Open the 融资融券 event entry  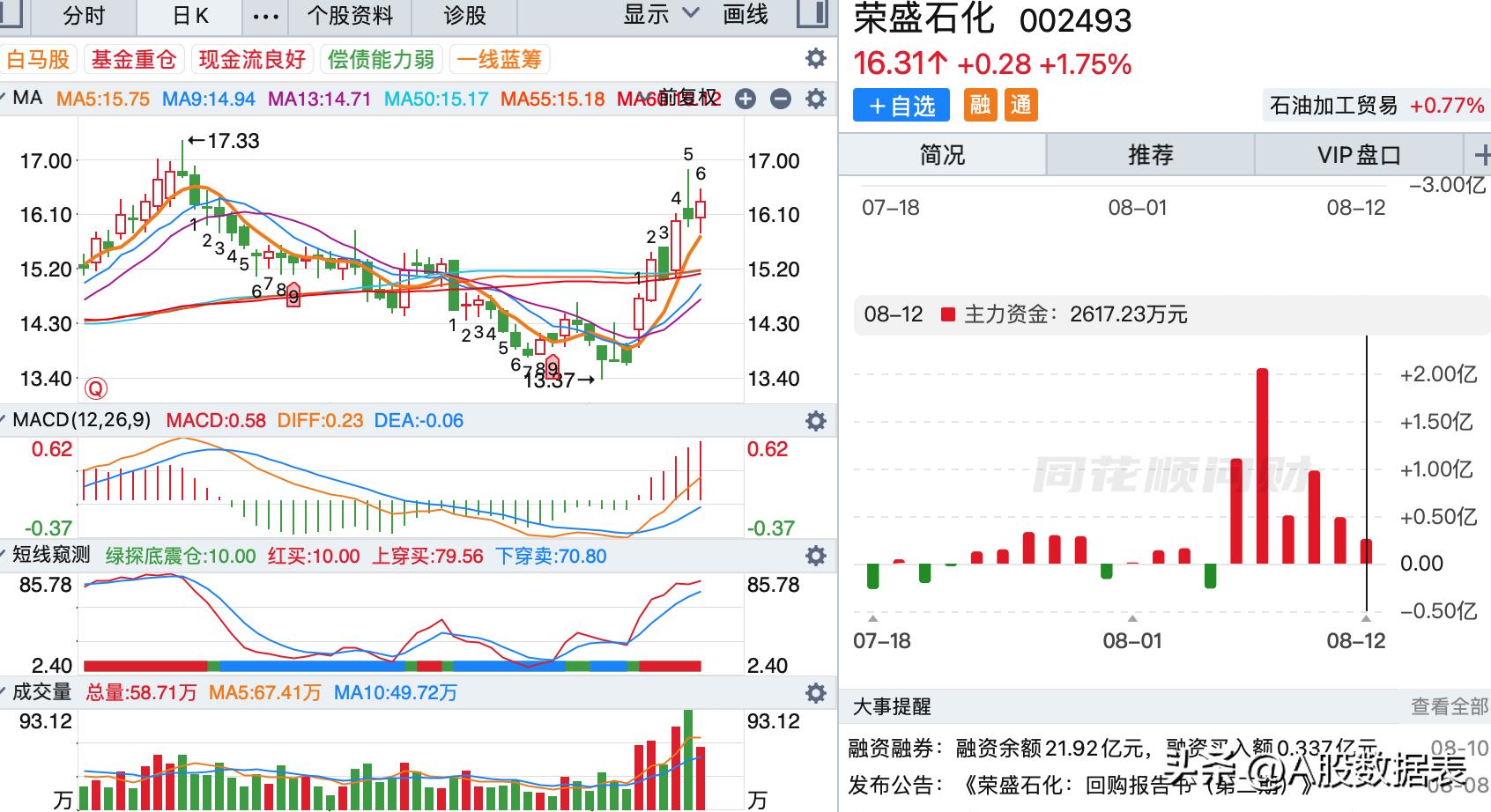point(1168,749)
